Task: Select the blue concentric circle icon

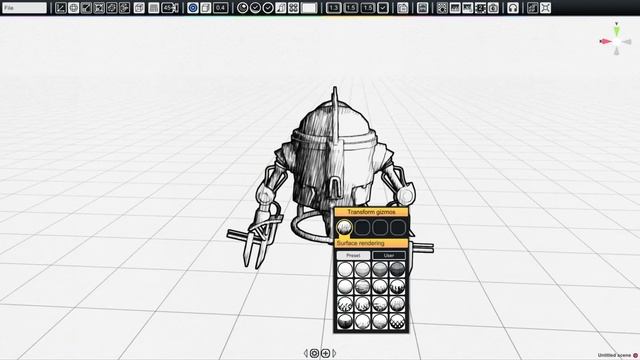Action: 193,8
